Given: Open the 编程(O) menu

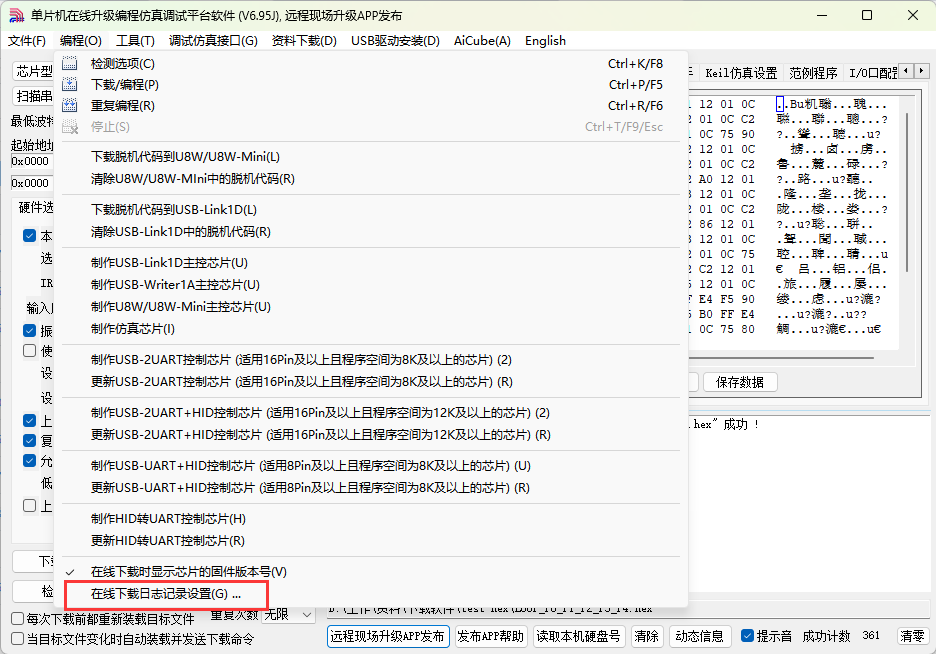Looking at the screenshot, I should 81,41.
